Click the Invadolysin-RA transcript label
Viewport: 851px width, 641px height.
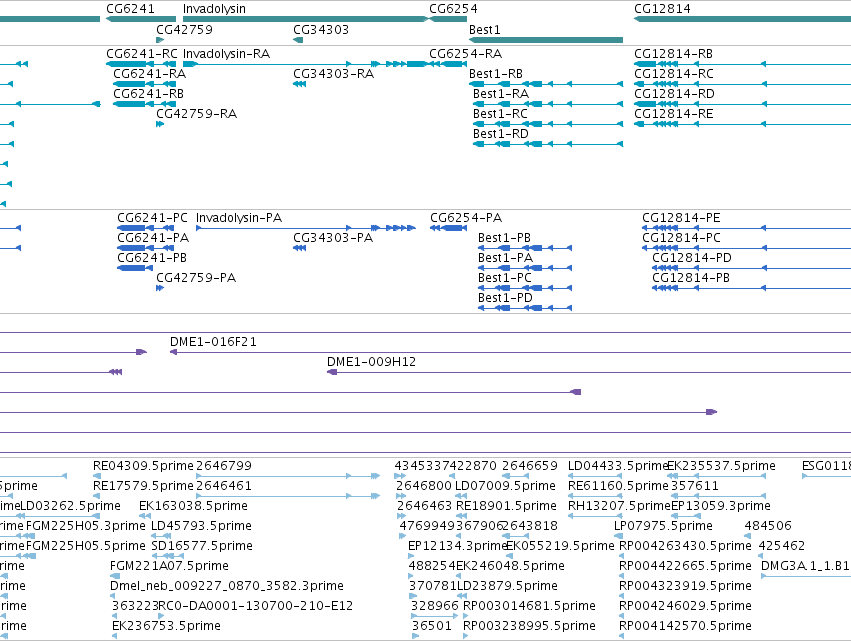226,54
